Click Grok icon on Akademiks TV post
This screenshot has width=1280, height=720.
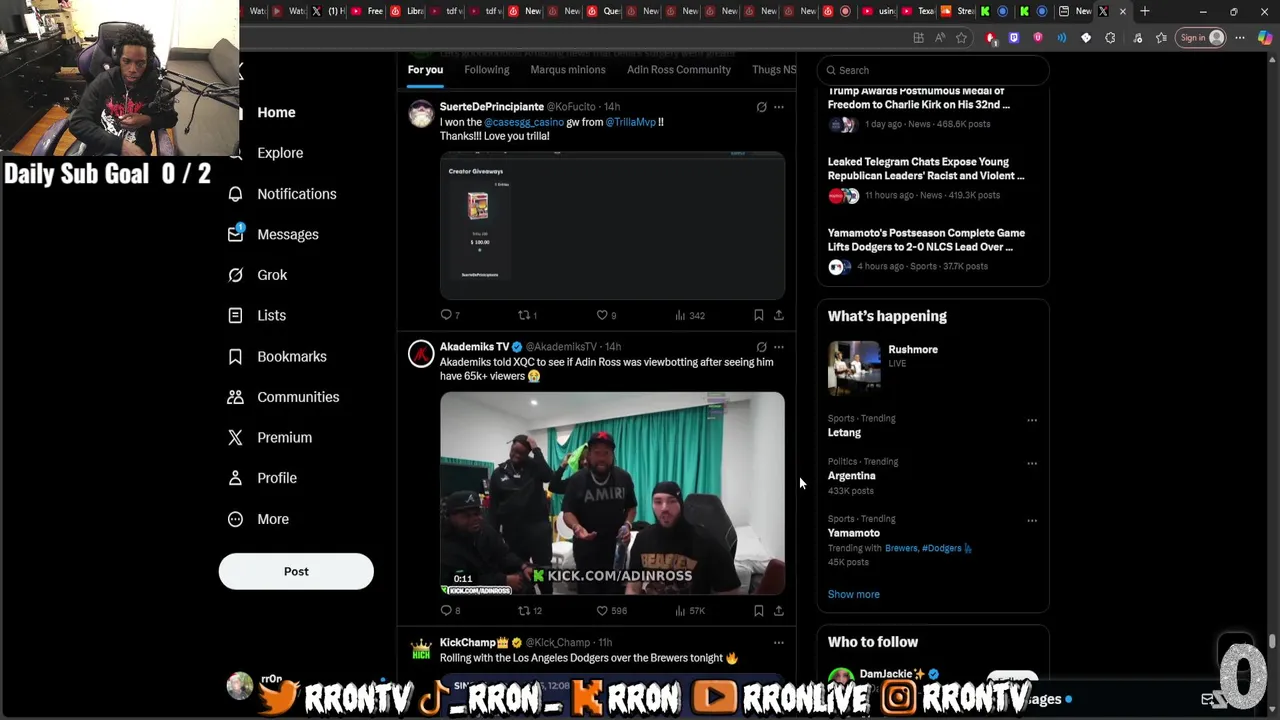tap(761, 347)
